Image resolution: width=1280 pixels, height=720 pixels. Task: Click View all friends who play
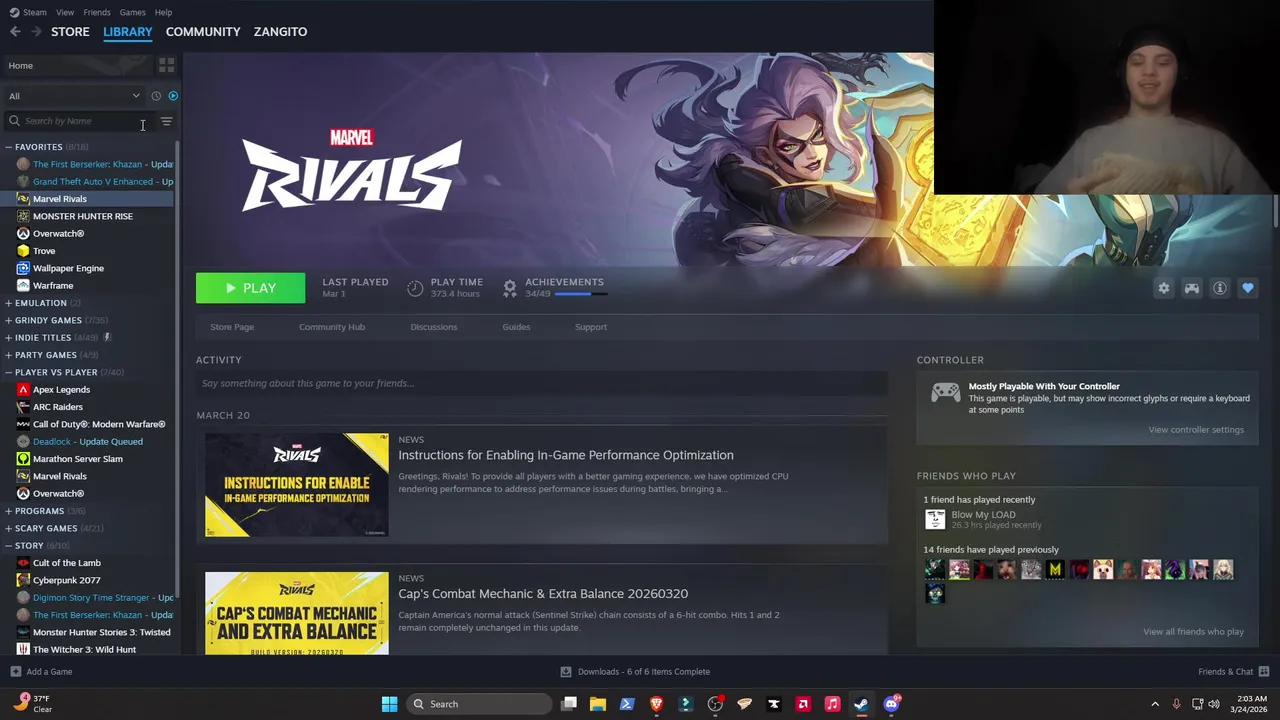(1193, 632)
